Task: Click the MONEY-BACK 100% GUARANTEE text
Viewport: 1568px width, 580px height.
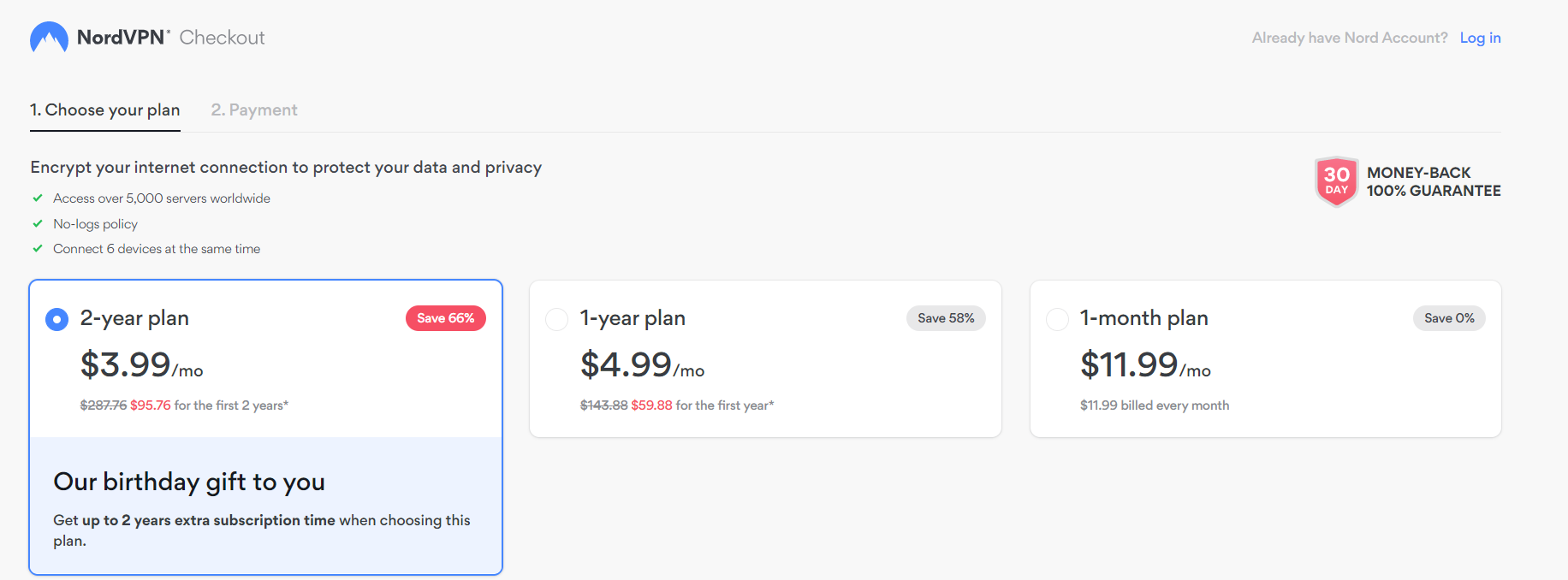Action: point(1434,181)
